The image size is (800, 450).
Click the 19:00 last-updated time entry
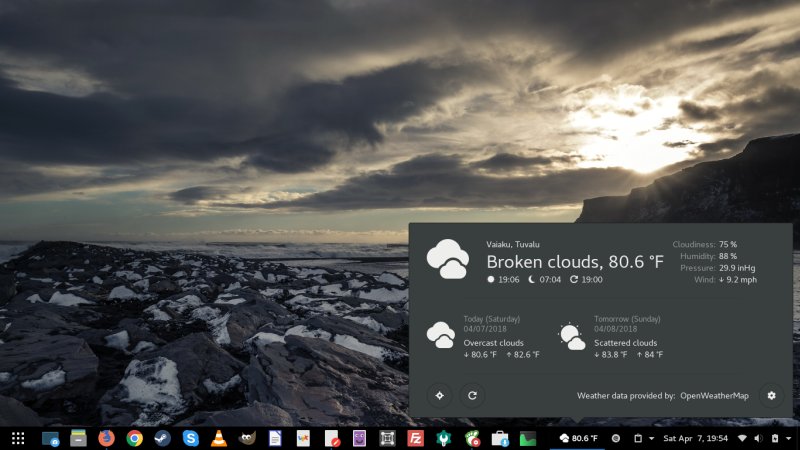(x=586, y=280)
